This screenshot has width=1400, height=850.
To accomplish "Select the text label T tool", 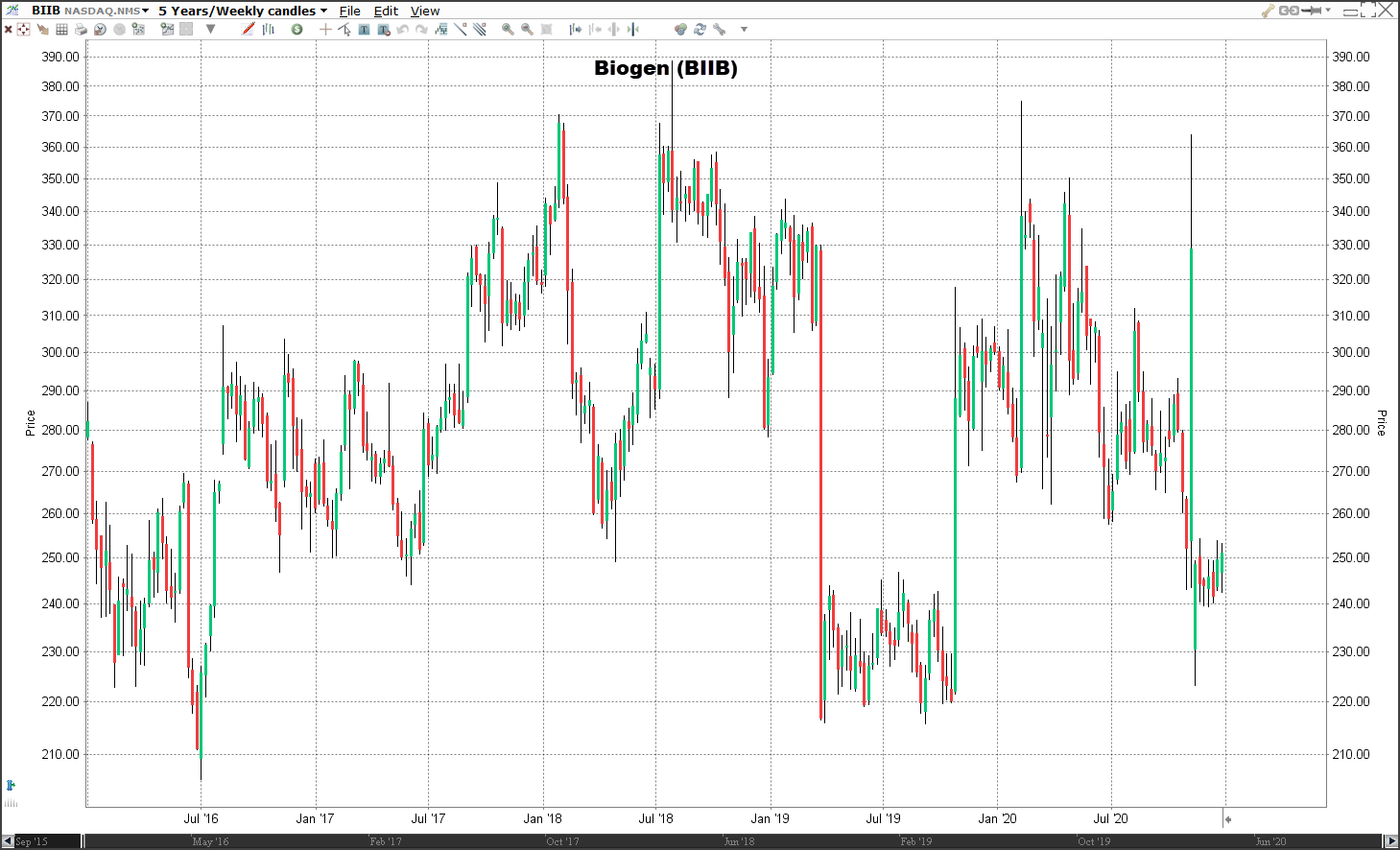I will (364, 30).
